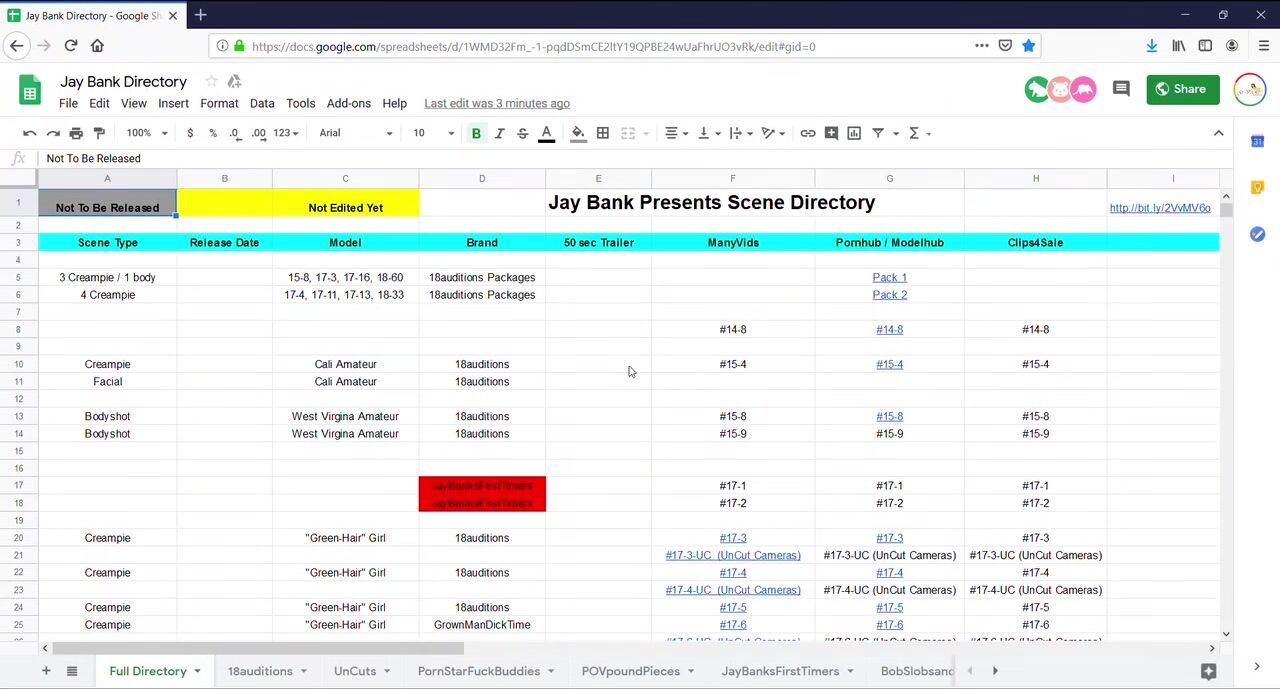The image size is (1280, 689).
Task: Open the Format menu
Action: [219, 103]
